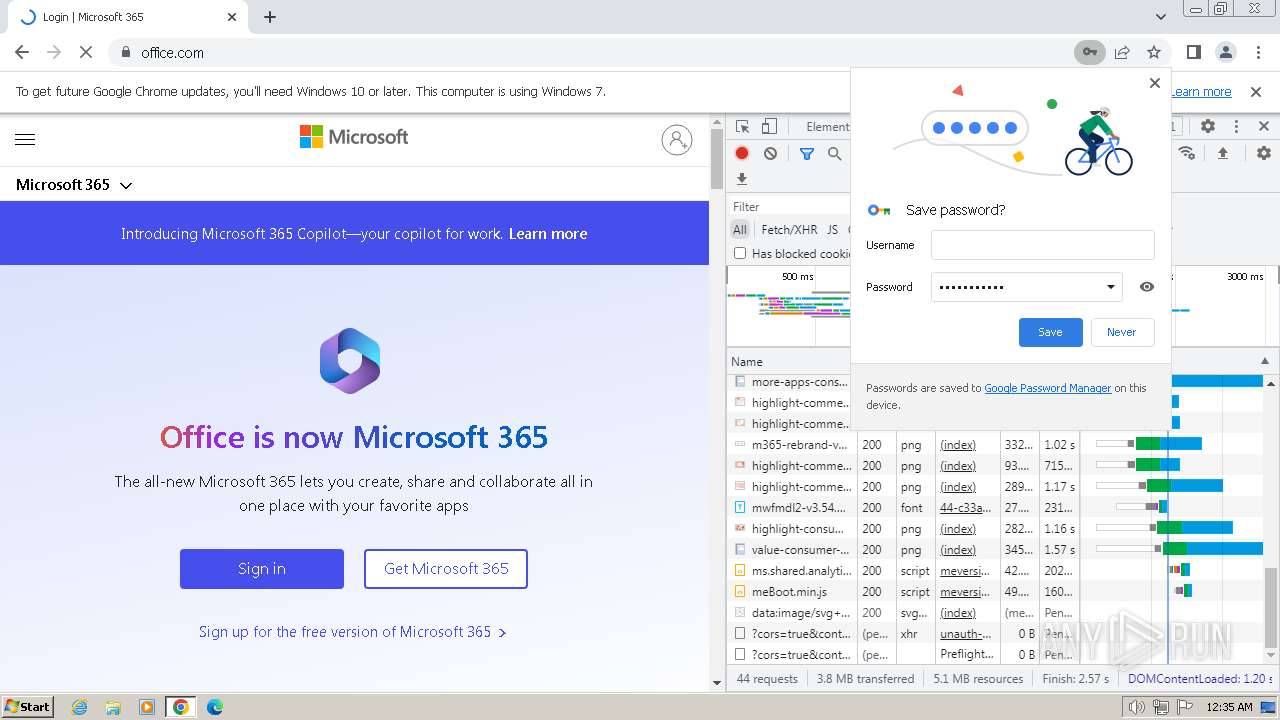Open Chrome's three-dot menu
Viewport: 1280px width, 720px height.
[1257, 52]
